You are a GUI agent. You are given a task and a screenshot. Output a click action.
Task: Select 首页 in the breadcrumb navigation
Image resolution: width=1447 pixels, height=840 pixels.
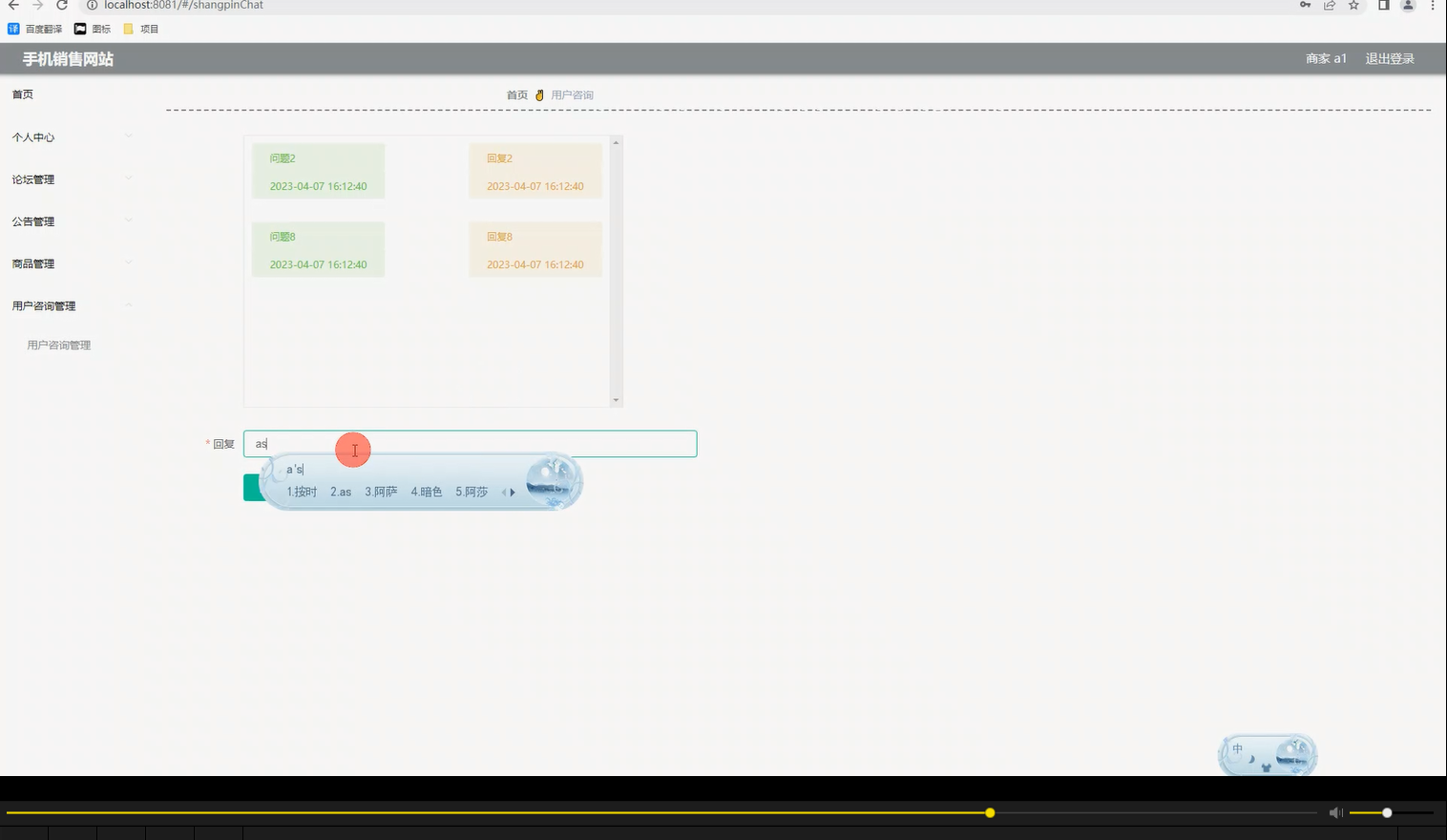517,94
